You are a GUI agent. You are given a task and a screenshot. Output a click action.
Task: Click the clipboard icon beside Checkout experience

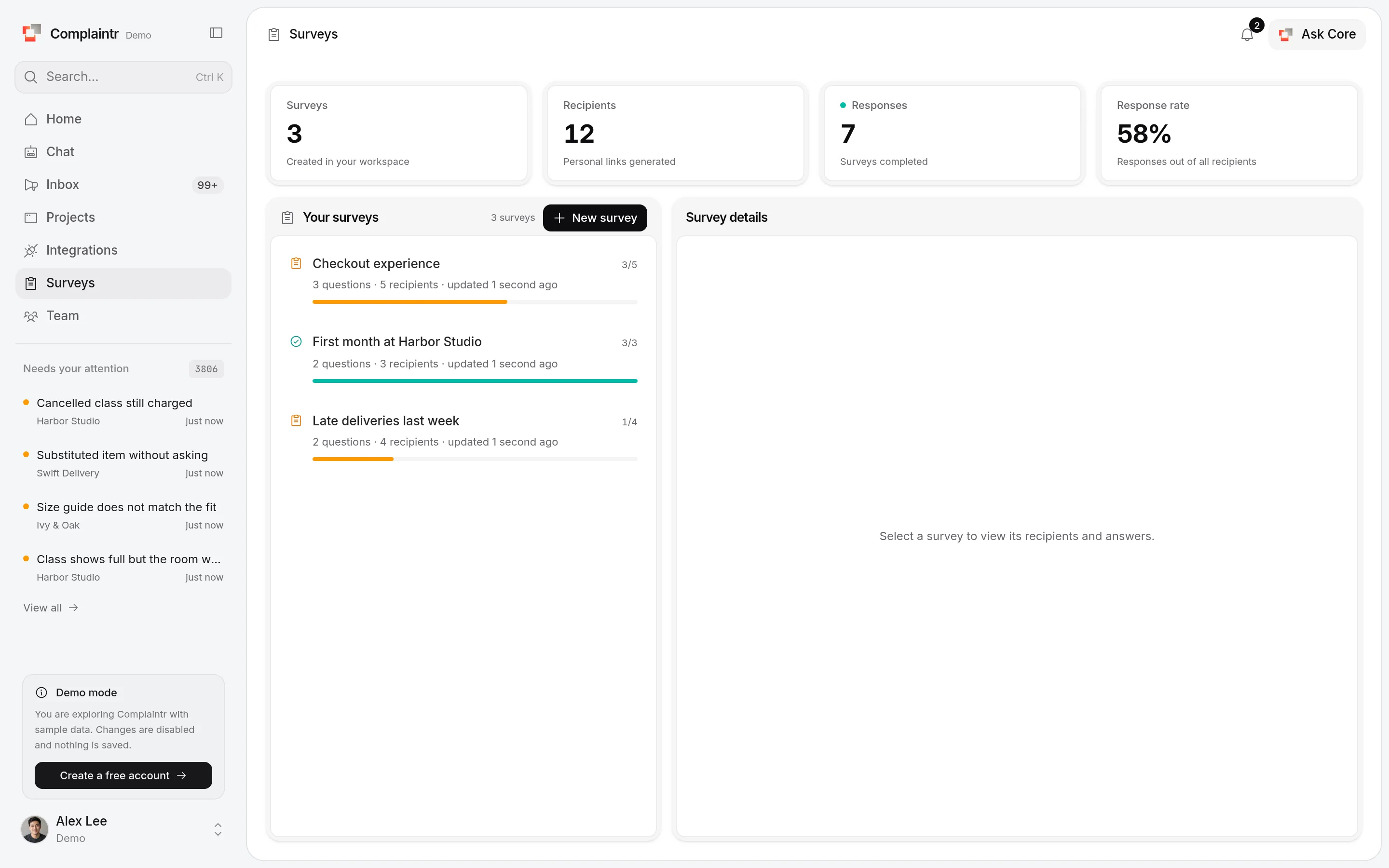[296, 263]
